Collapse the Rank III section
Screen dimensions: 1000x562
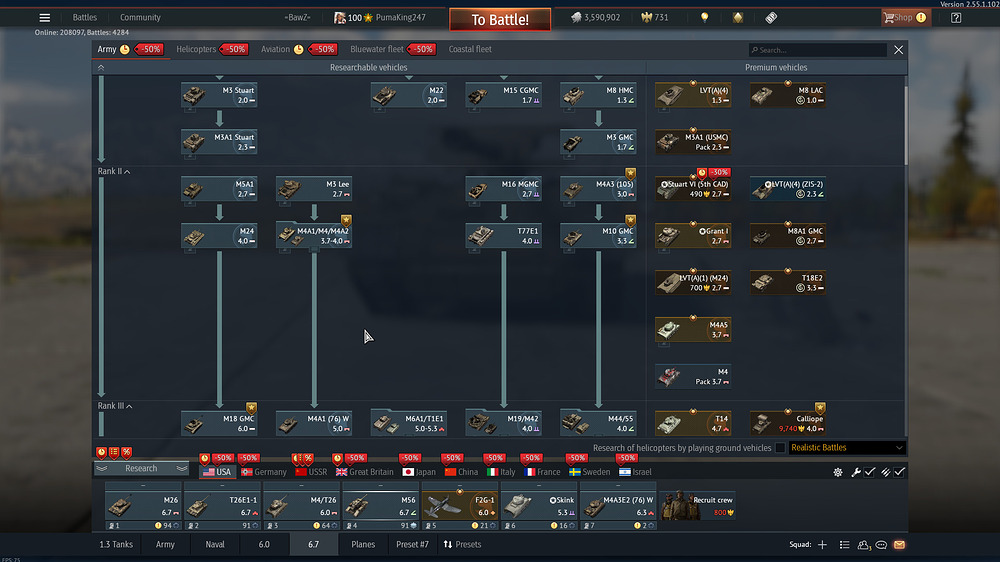115,406
